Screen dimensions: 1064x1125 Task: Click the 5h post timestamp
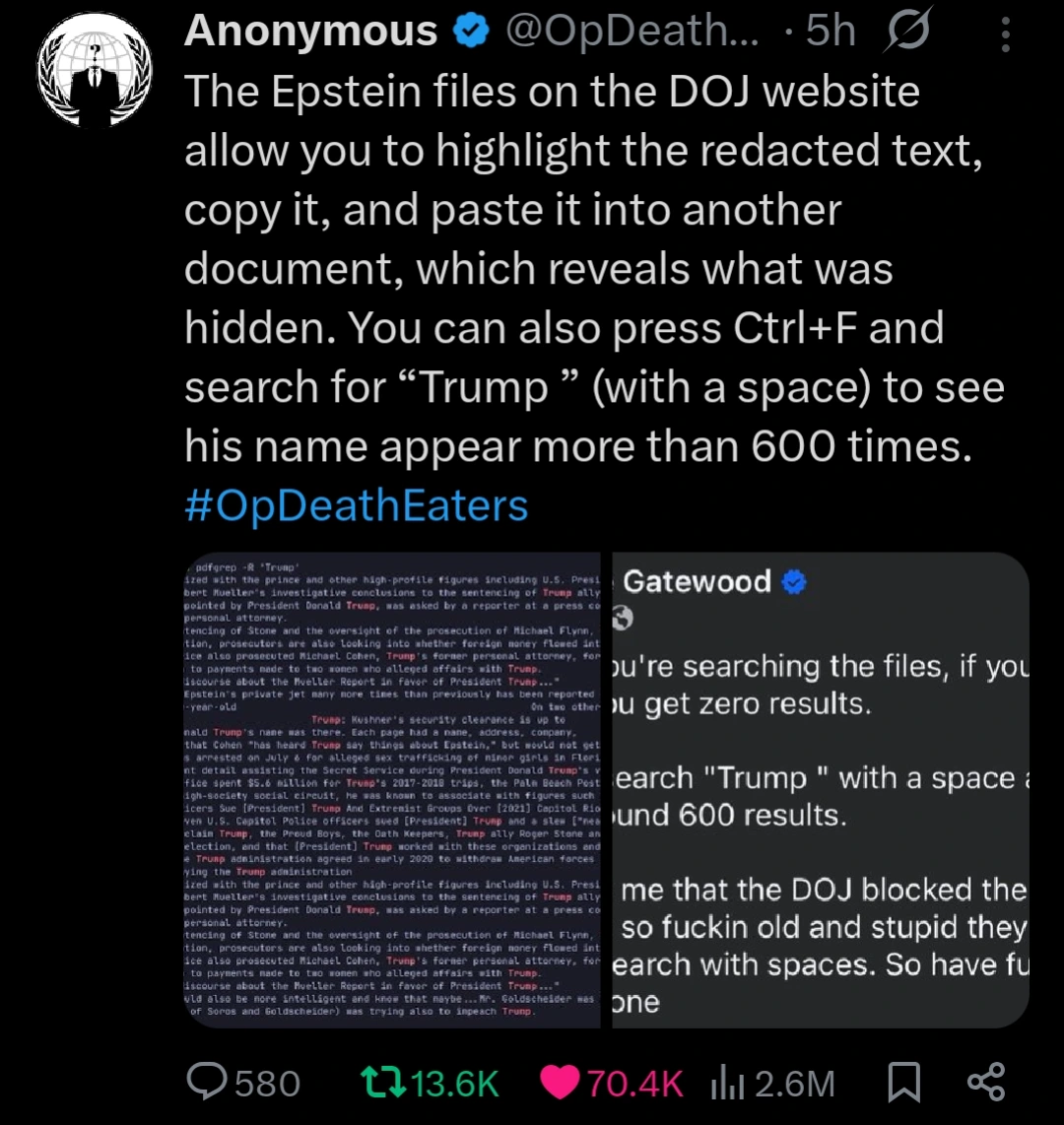(831, 32)
